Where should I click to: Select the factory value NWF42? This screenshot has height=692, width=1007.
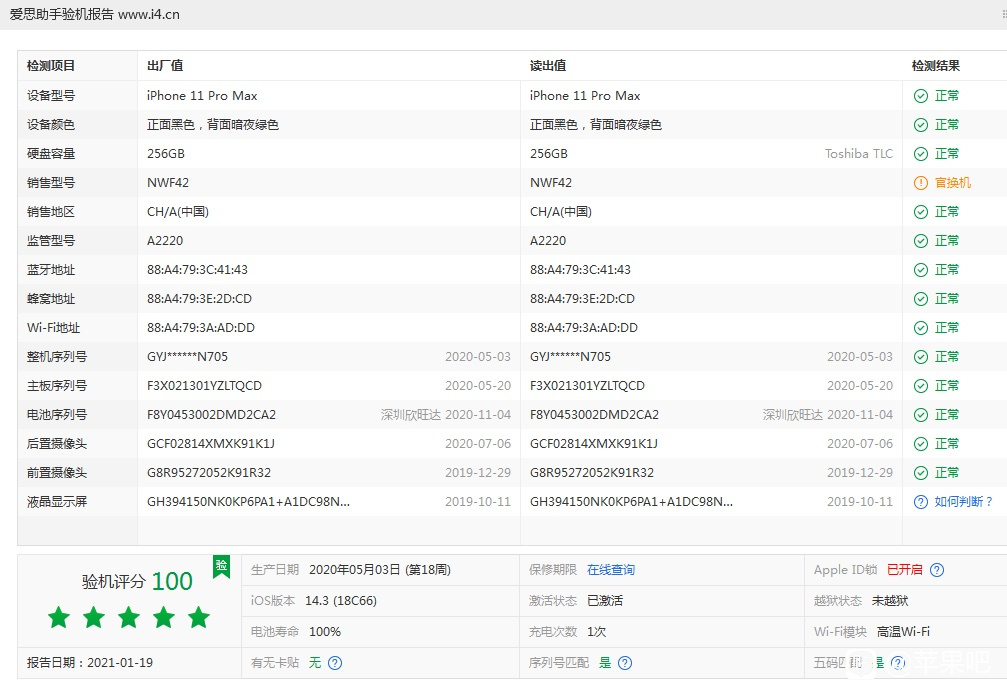tap(168, 183)
